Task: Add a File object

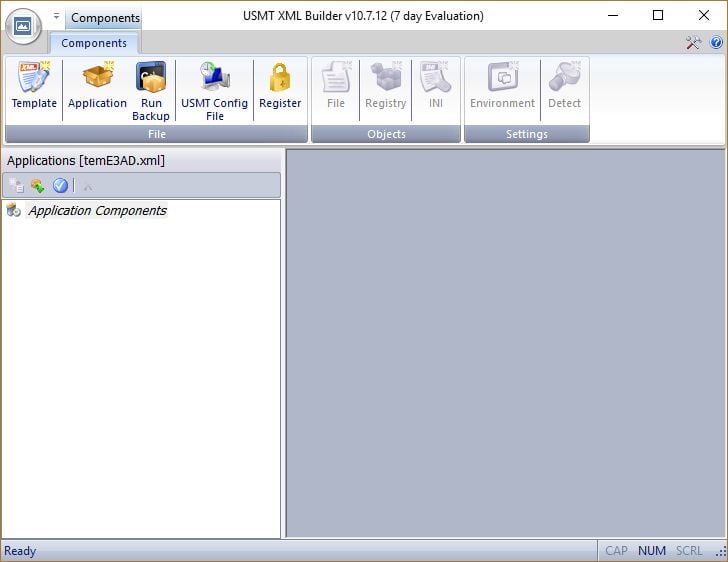Action: [x=336, y=87]
